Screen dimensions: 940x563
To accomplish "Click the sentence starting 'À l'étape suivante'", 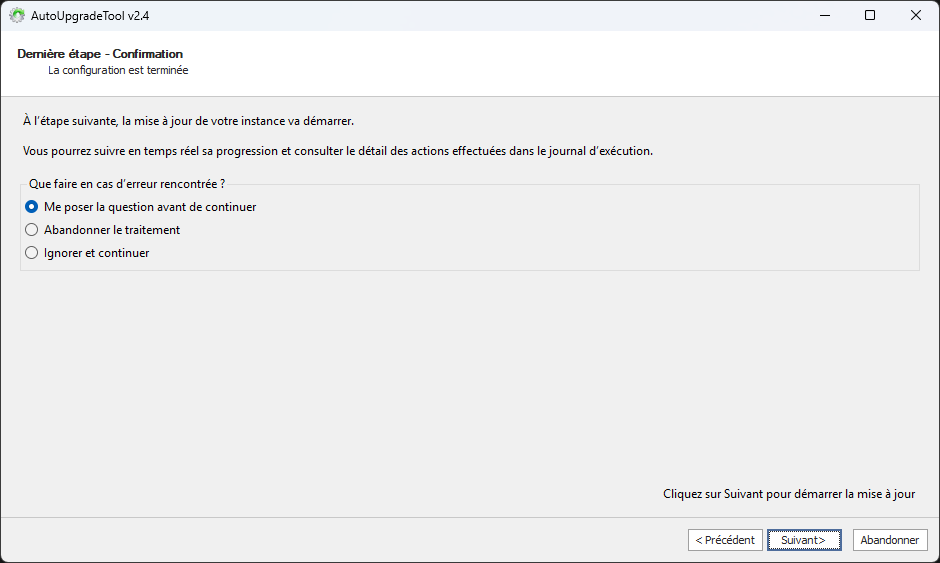I will [188, 121].
